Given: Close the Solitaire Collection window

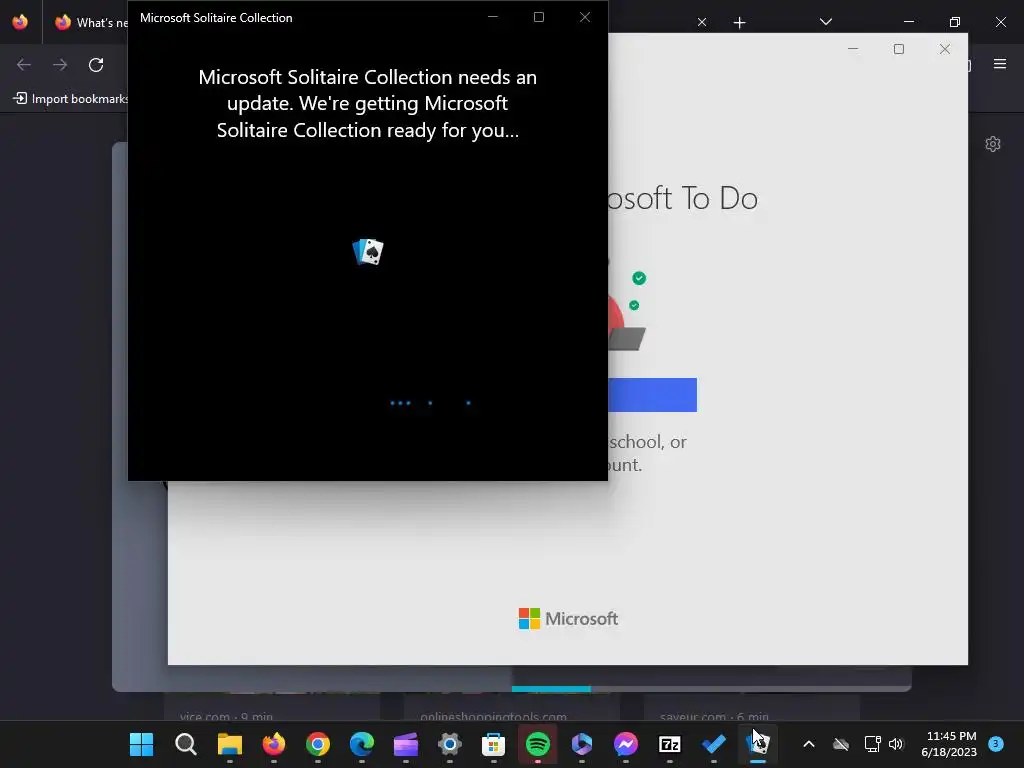Looking at the screenshot, I should tap(584, 17).
